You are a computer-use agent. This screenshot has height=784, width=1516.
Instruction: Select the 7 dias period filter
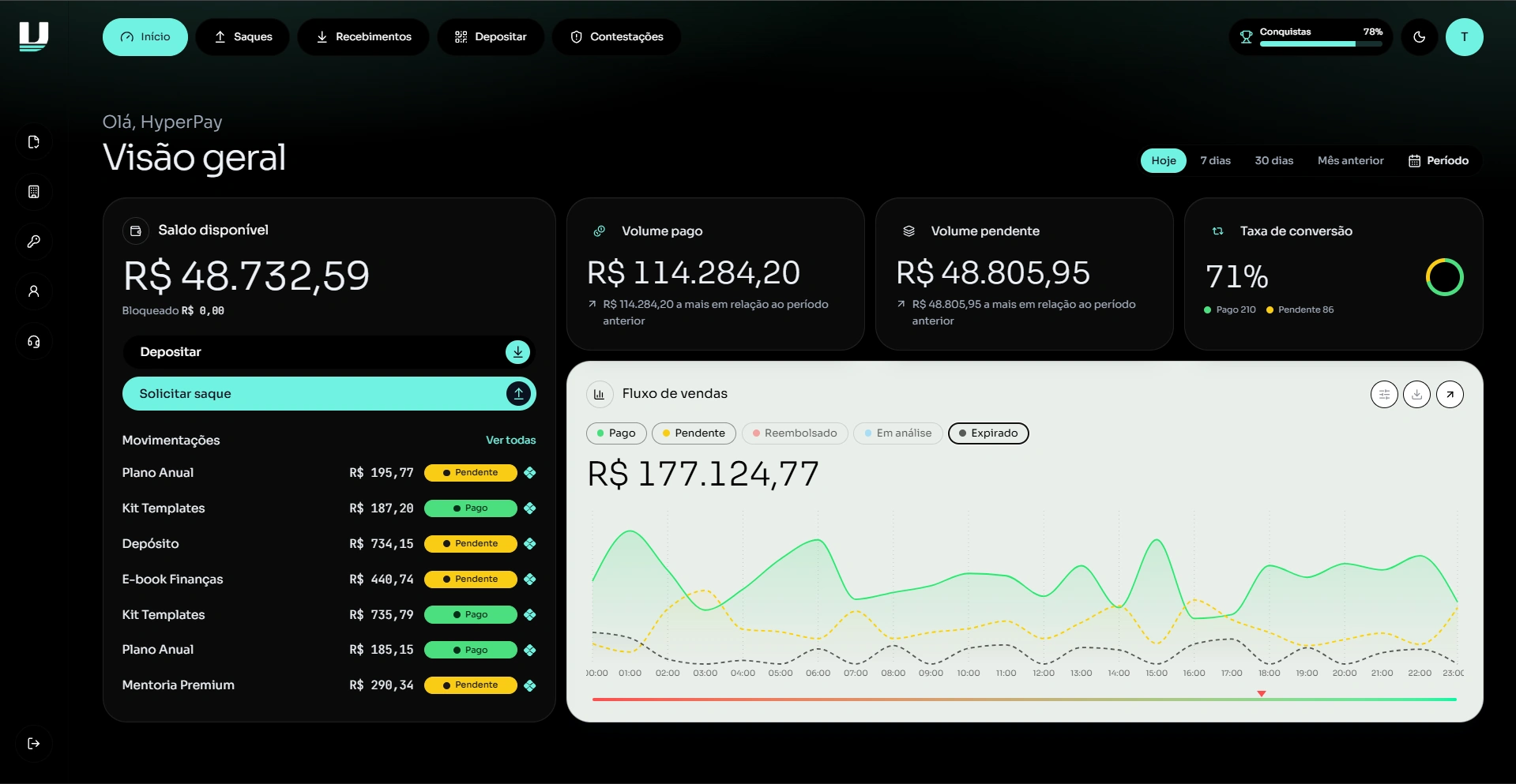pyautogui.click(x=1215, y=160)
